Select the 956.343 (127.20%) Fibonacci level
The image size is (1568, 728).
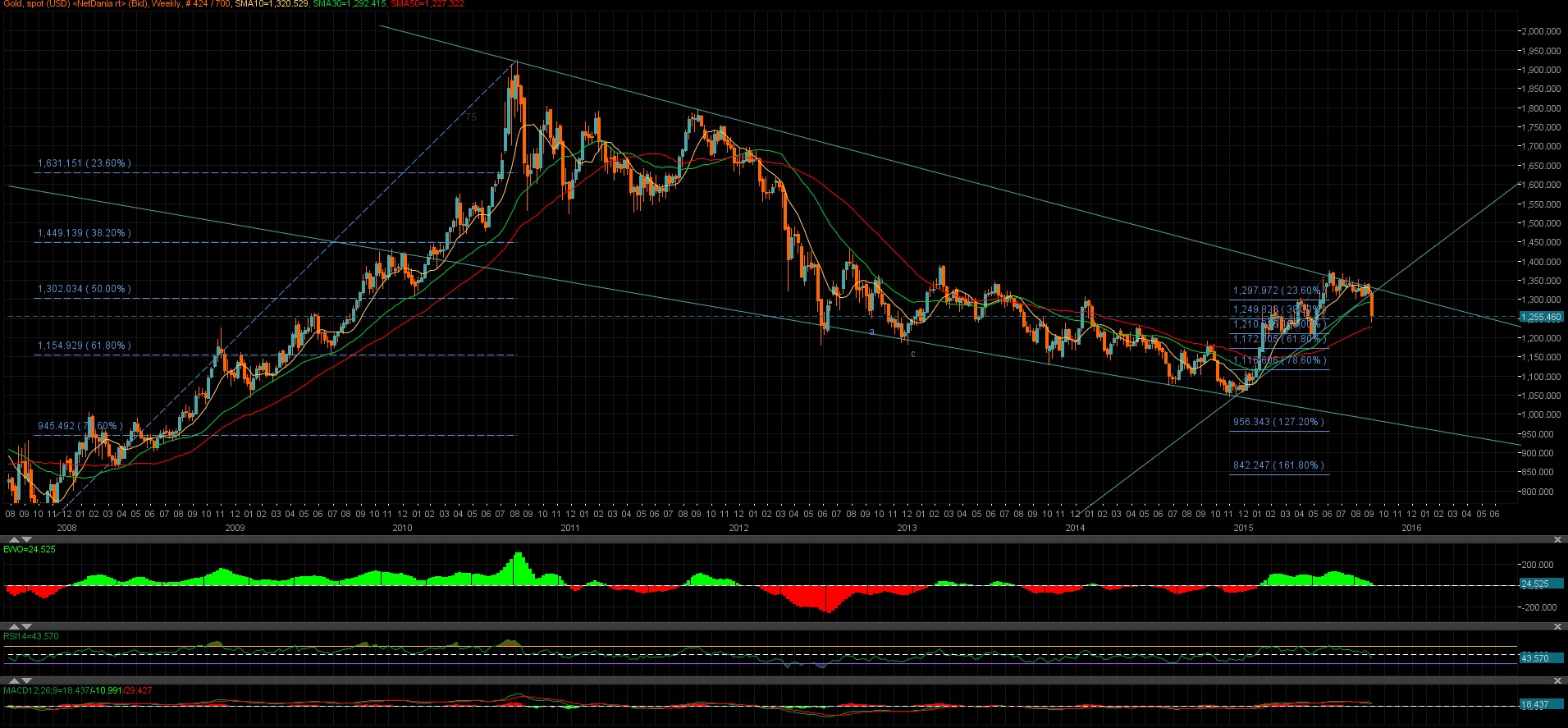[1278, 422]
